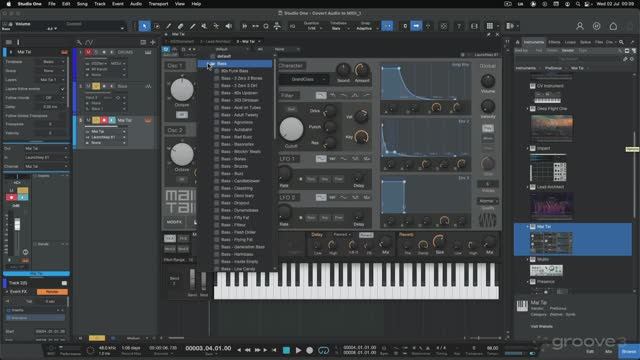Open the Song menu
The image size is (640, 360).
82,4
